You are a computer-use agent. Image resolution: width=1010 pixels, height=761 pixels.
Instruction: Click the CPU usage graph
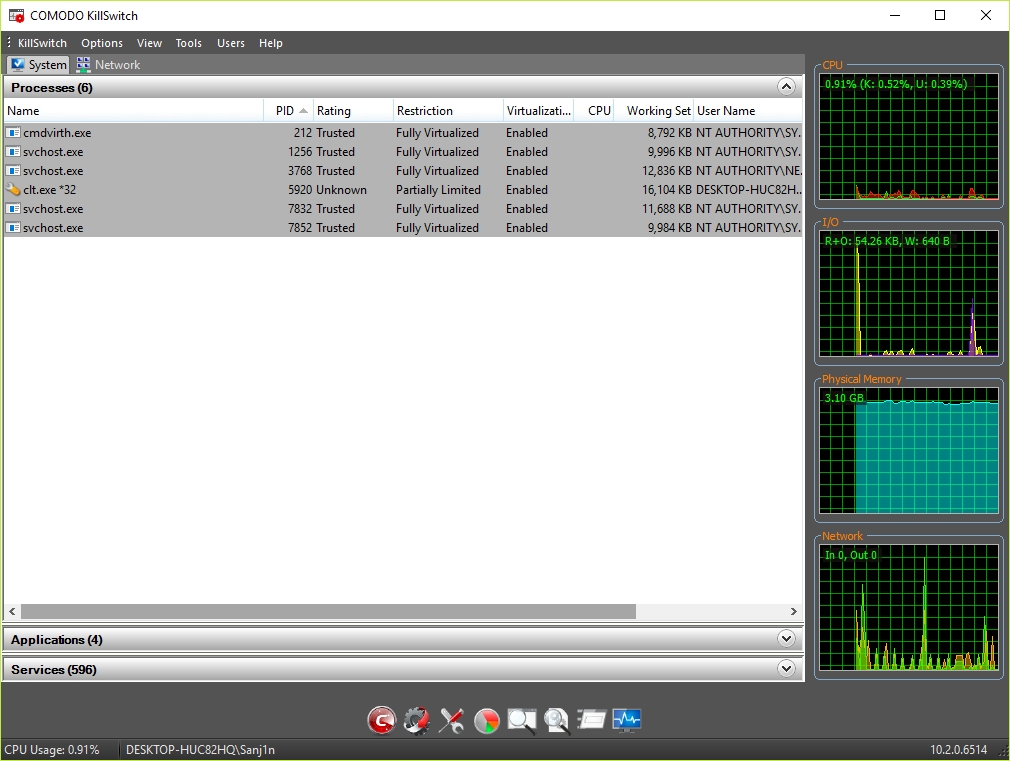click(x=909, y=138)
